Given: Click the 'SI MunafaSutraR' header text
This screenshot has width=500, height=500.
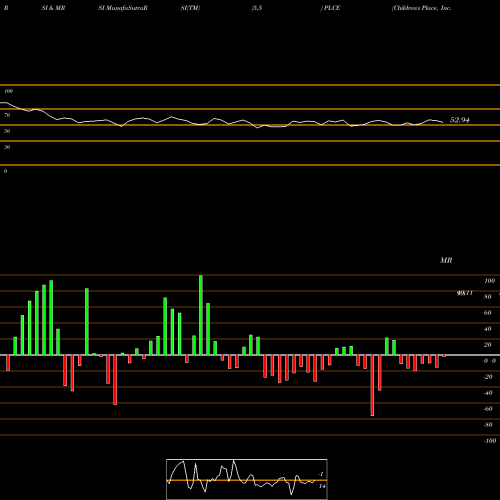Looking at the screenshot, I should (x=123, y=8).
